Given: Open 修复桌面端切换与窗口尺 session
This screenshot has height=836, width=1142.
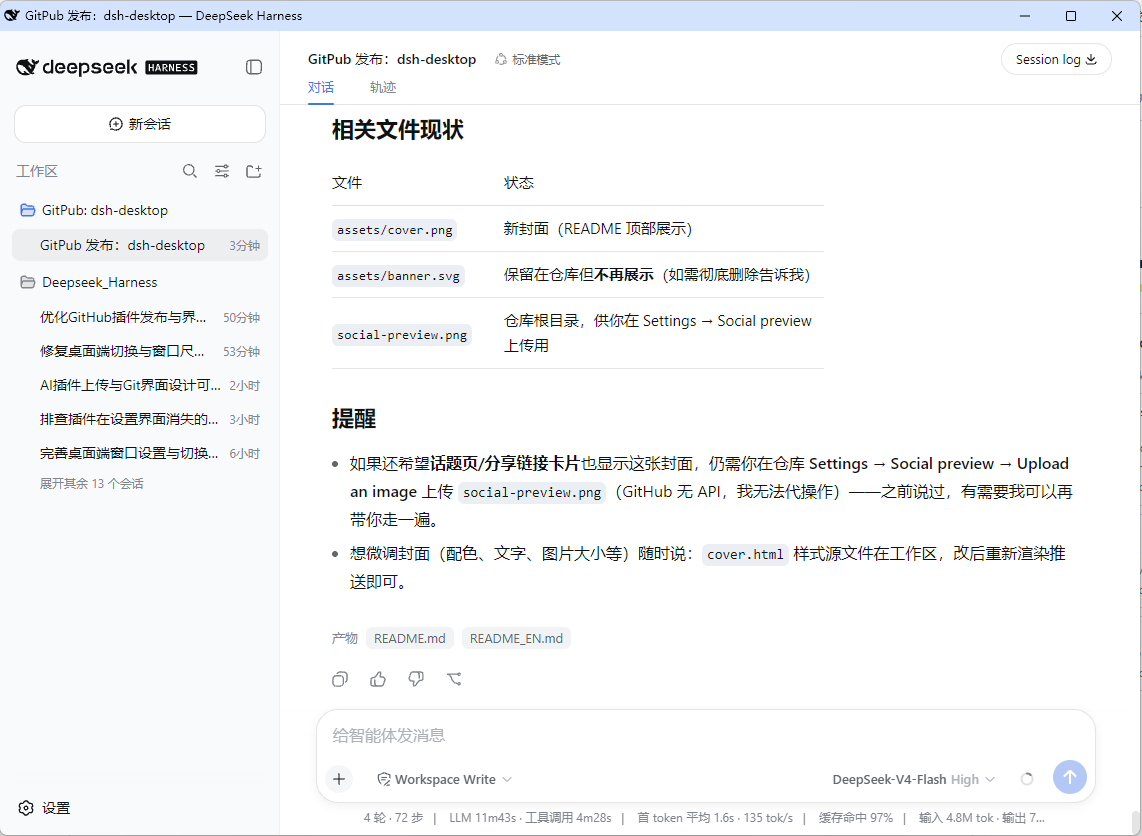Looking at the screenshot, I should tap(140, 352).
